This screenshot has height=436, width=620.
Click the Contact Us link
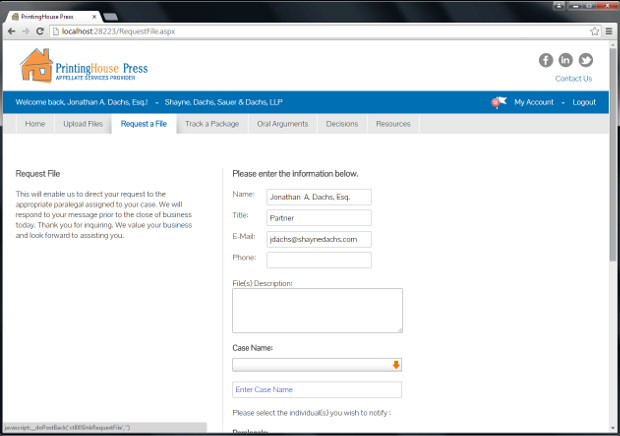573,79
